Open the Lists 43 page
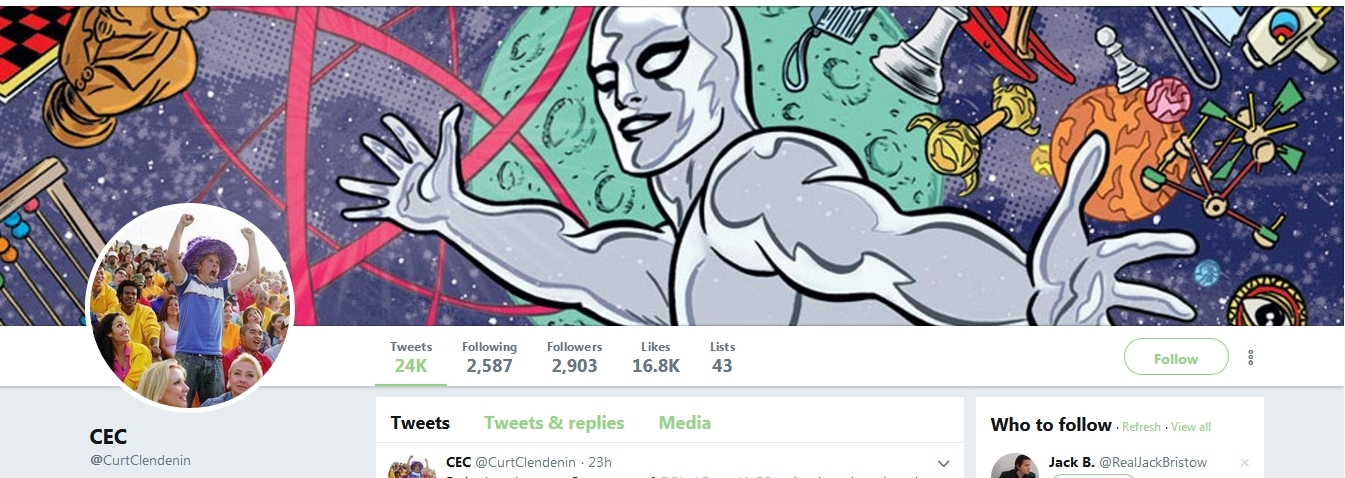Viewport: 1345px width, 478px height. [722, 357]
